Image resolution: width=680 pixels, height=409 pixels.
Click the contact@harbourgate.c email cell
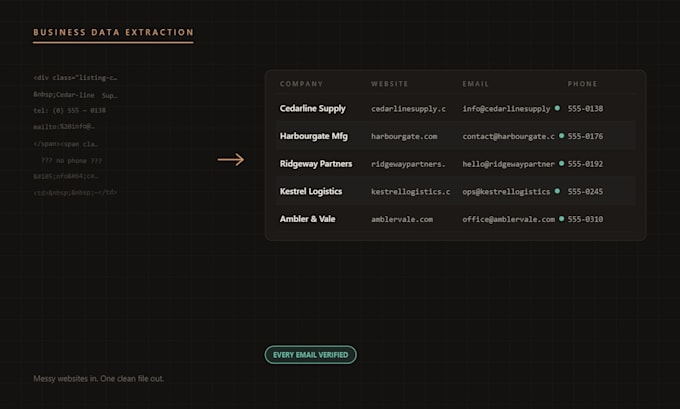pyautogui.click(x=508, y=137)
